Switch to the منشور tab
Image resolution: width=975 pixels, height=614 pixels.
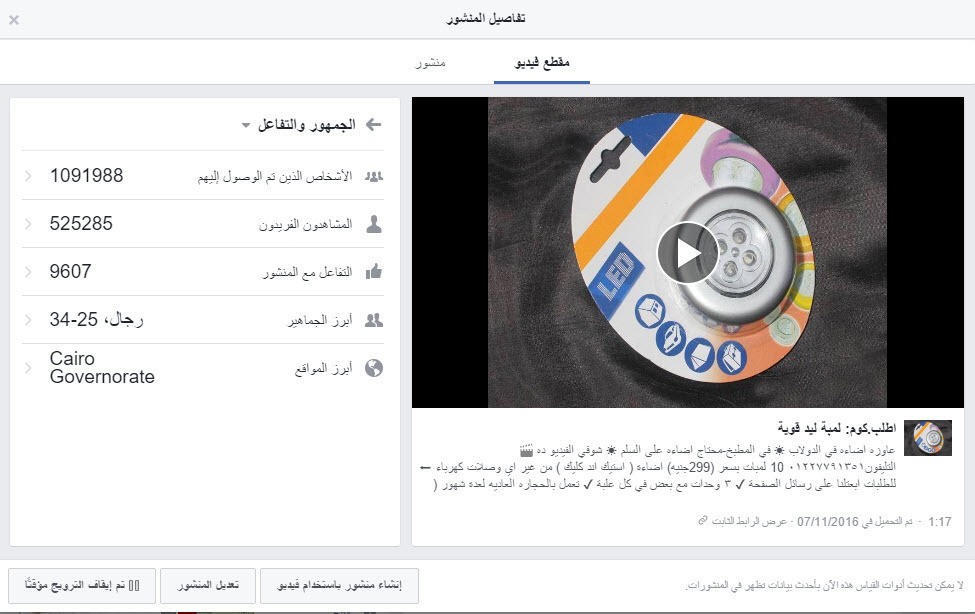click(x=430, y=63)
